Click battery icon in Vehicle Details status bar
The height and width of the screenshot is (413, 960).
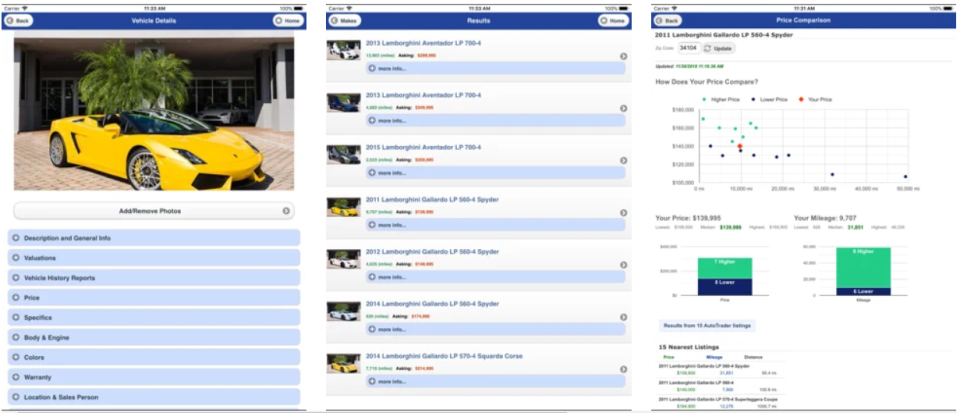(298, 9)
